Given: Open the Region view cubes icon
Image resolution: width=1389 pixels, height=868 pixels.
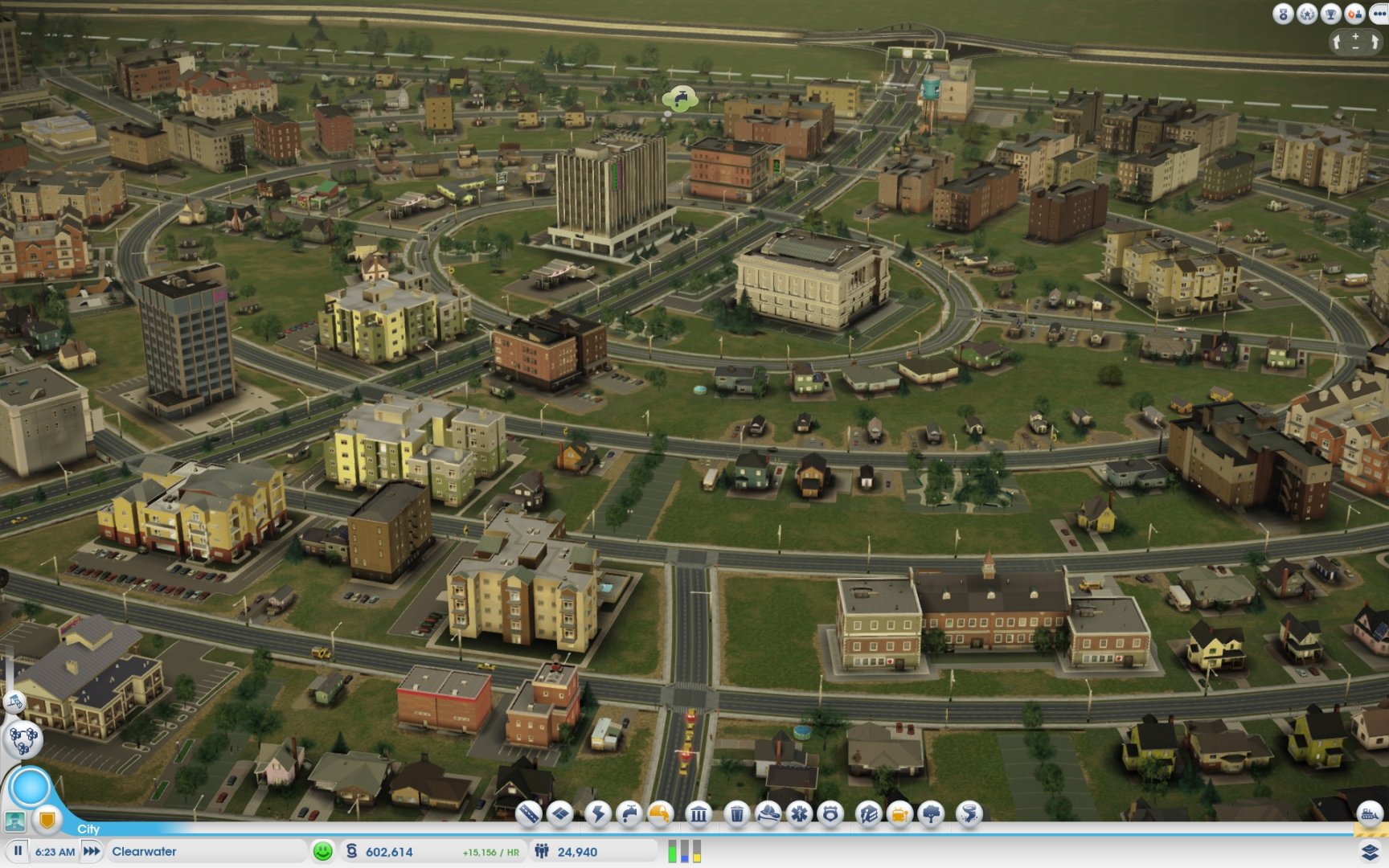Looking at the screenshot, I should point(23,739).
